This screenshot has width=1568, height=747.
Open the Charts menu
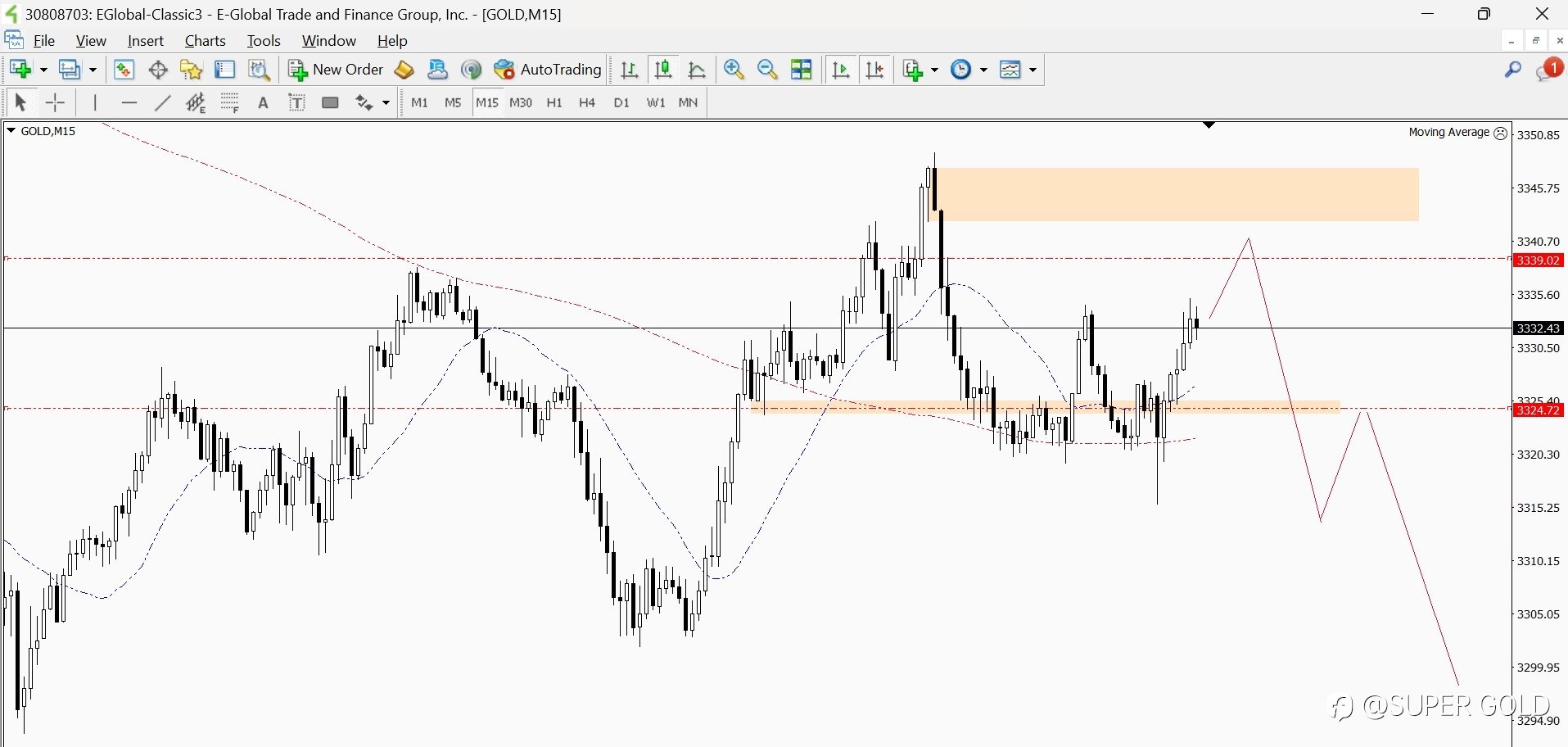(206, 40)
